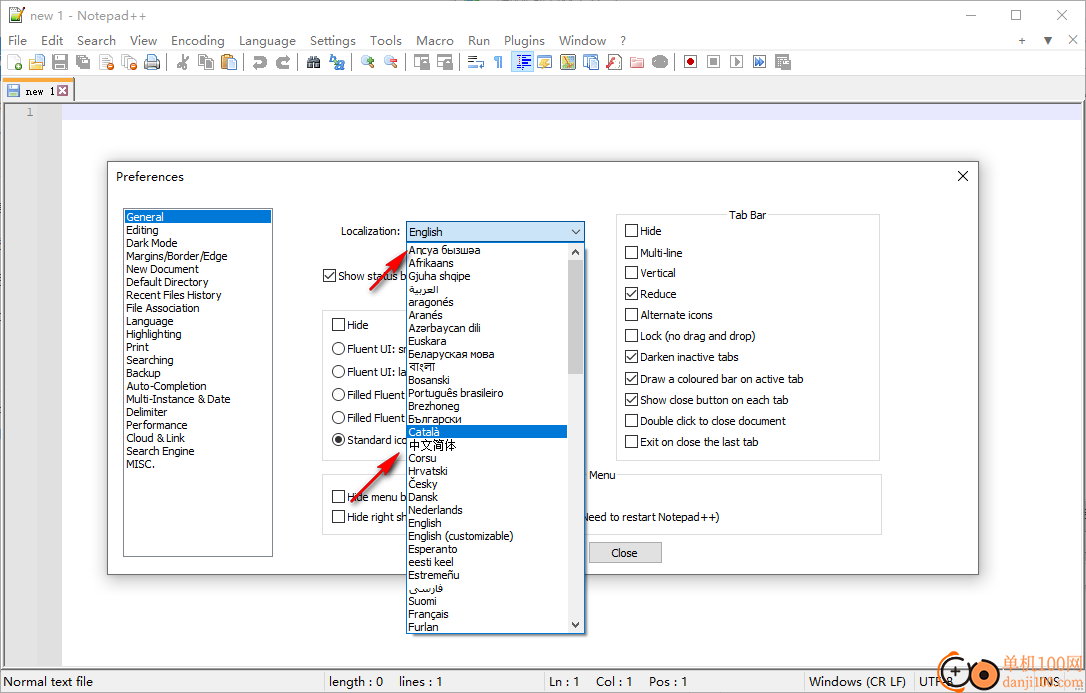
Task: Click the Start Recording macro icon
Action: (x=690, y=62)
